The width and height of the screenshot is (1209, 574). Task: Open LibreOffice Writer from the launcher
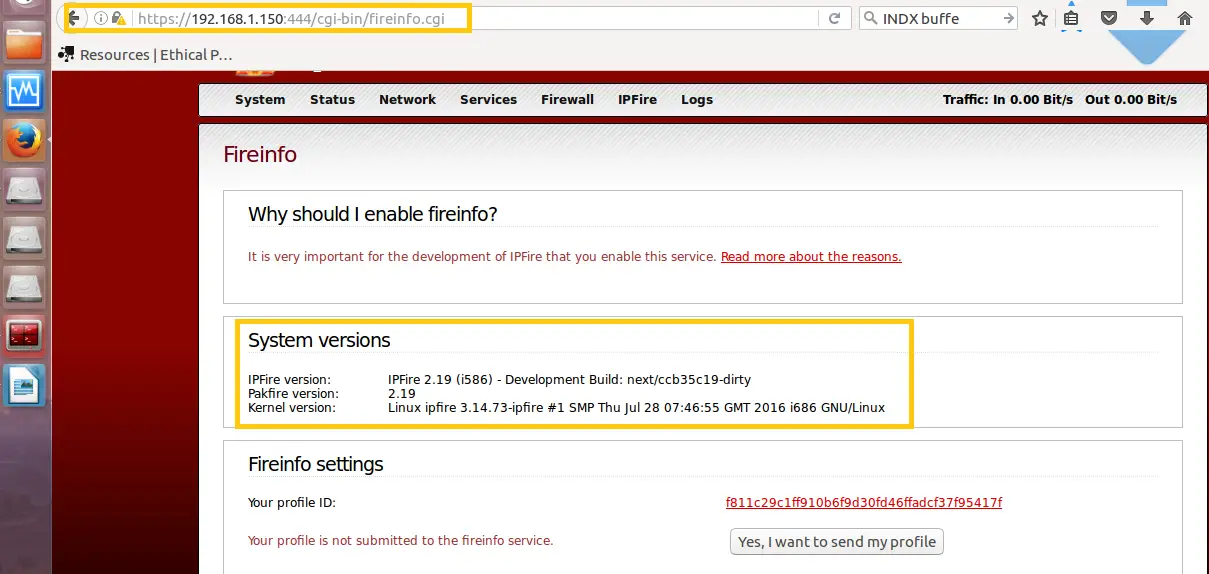25,385
